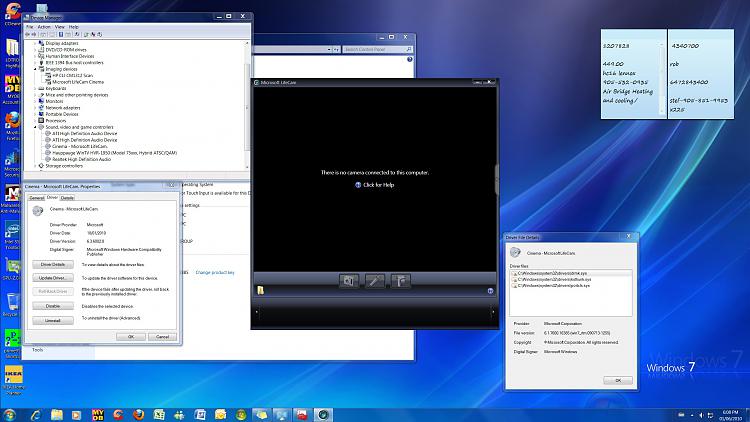The width and height of the screenshot is (750, 422).
Task: Select Realtek High Definition Audio device
Action: point(81,159)
